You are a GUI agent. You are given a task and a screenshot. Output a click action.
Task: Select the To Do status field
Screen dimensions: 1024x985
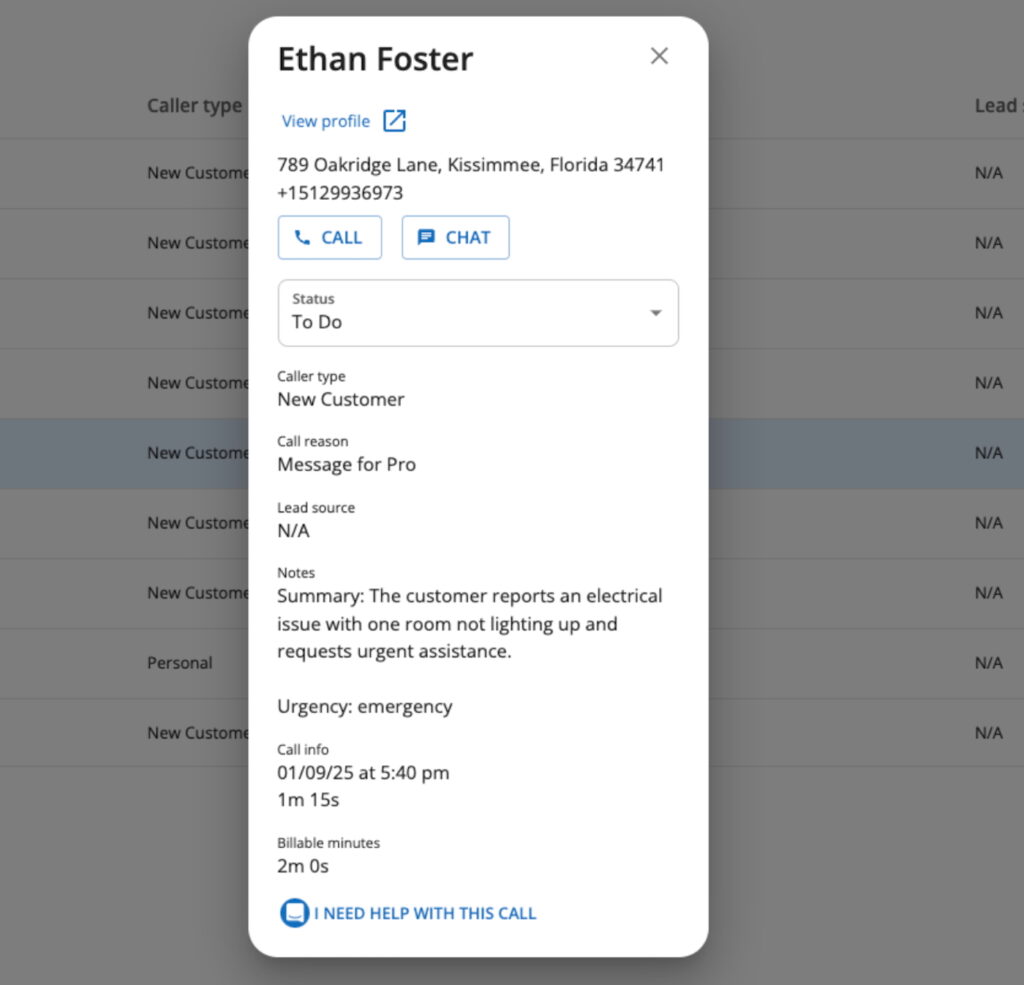click(x=478, y=313)
